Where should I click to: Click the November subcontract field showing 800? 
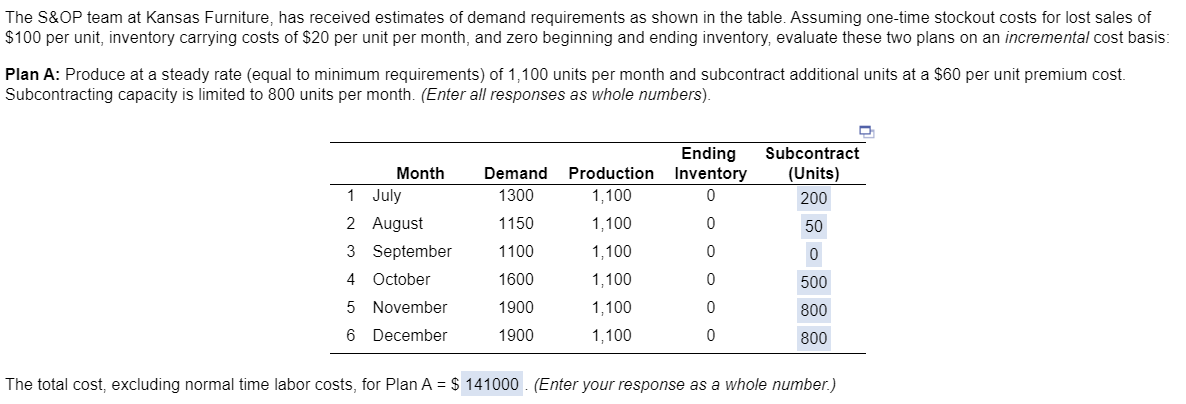point(813,310)
